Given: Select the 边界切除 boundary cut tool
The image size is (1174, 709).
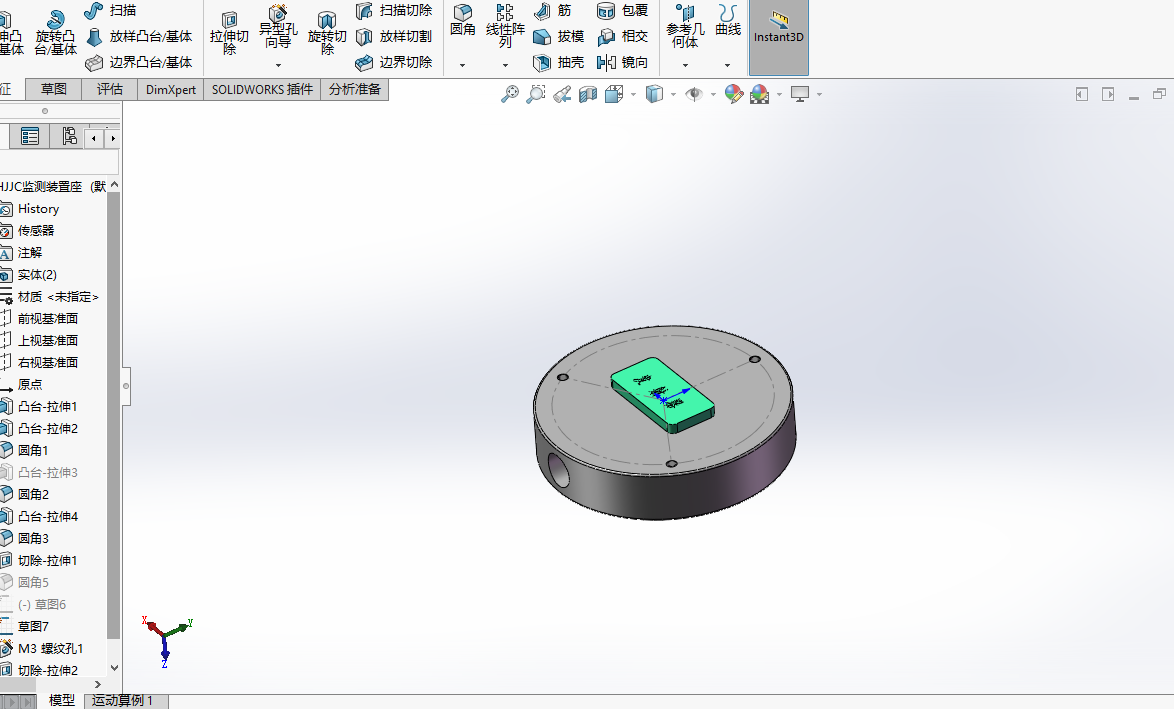Looking at the screenshot, I should 394,62.
